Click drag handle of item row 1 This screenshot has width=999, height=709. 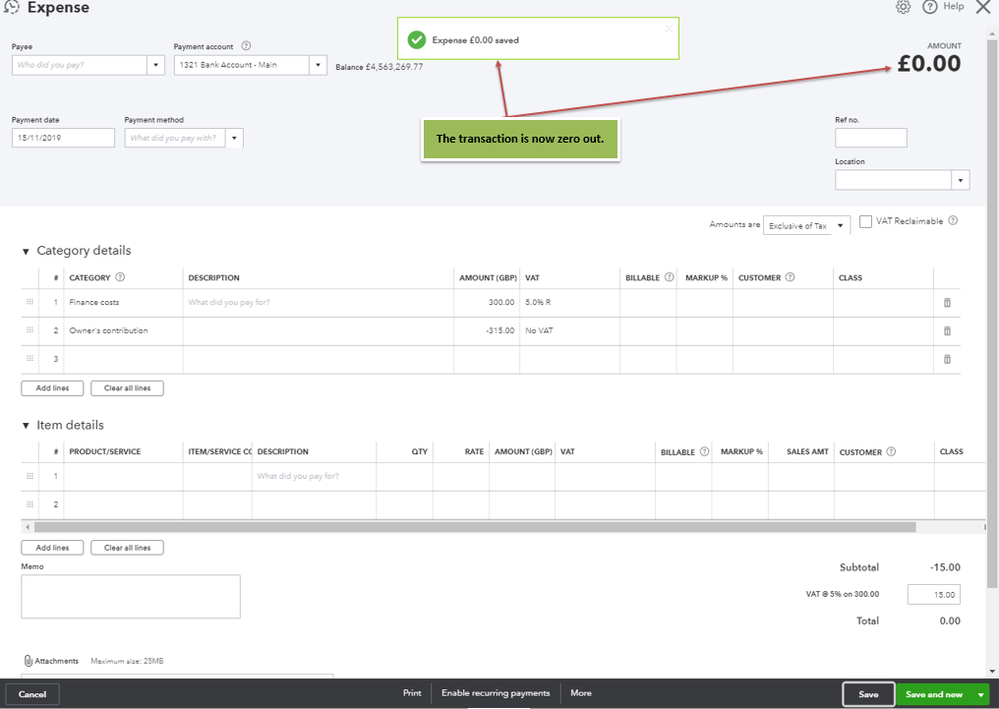pyautogui.click(x=30, y=476)
